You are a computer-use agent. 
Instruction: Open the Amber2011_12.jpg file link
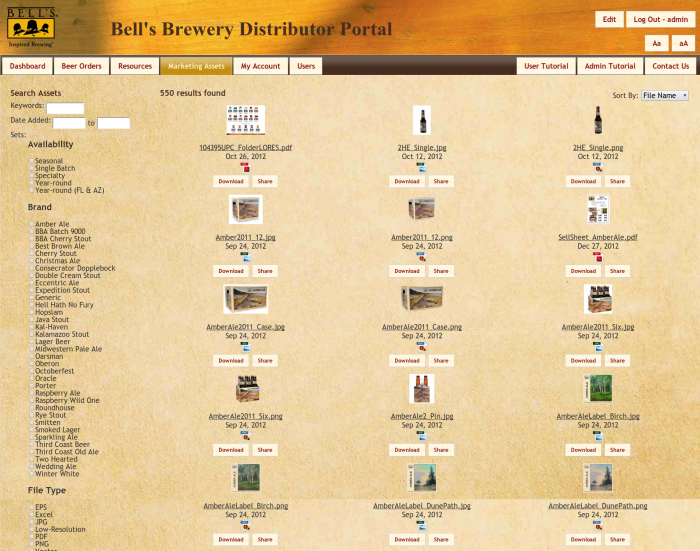point(246,237)
